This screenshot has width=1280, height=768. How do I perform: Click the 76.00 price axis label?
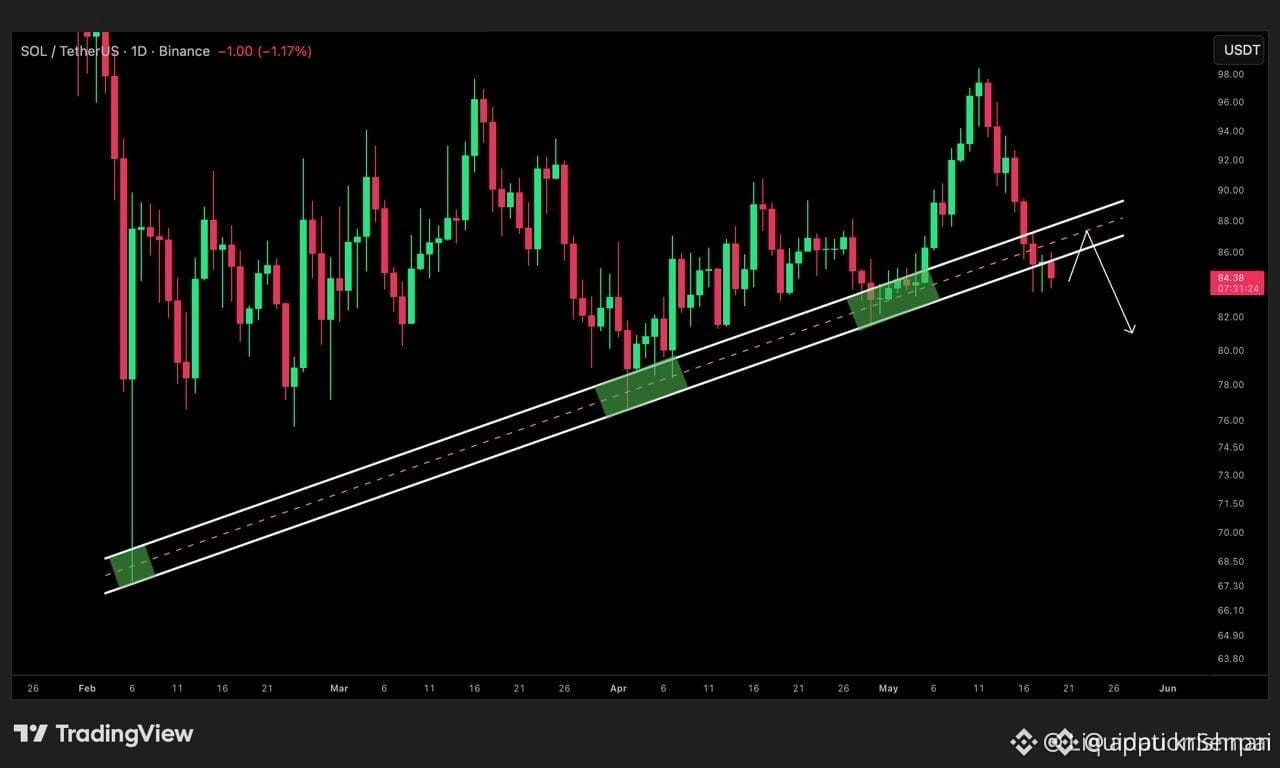[x=1230, y=420]
